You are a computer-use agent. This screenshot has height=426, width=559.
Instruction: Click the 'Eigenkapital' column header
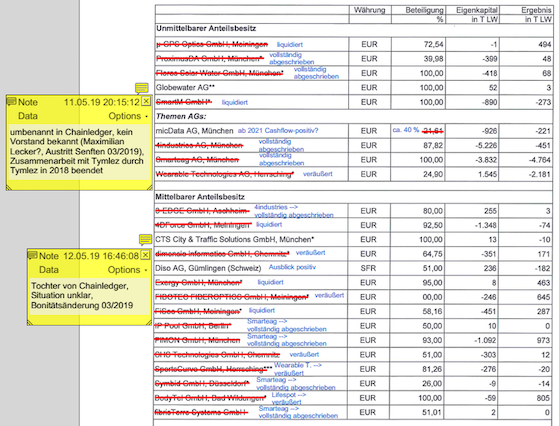tap(477, 10)
